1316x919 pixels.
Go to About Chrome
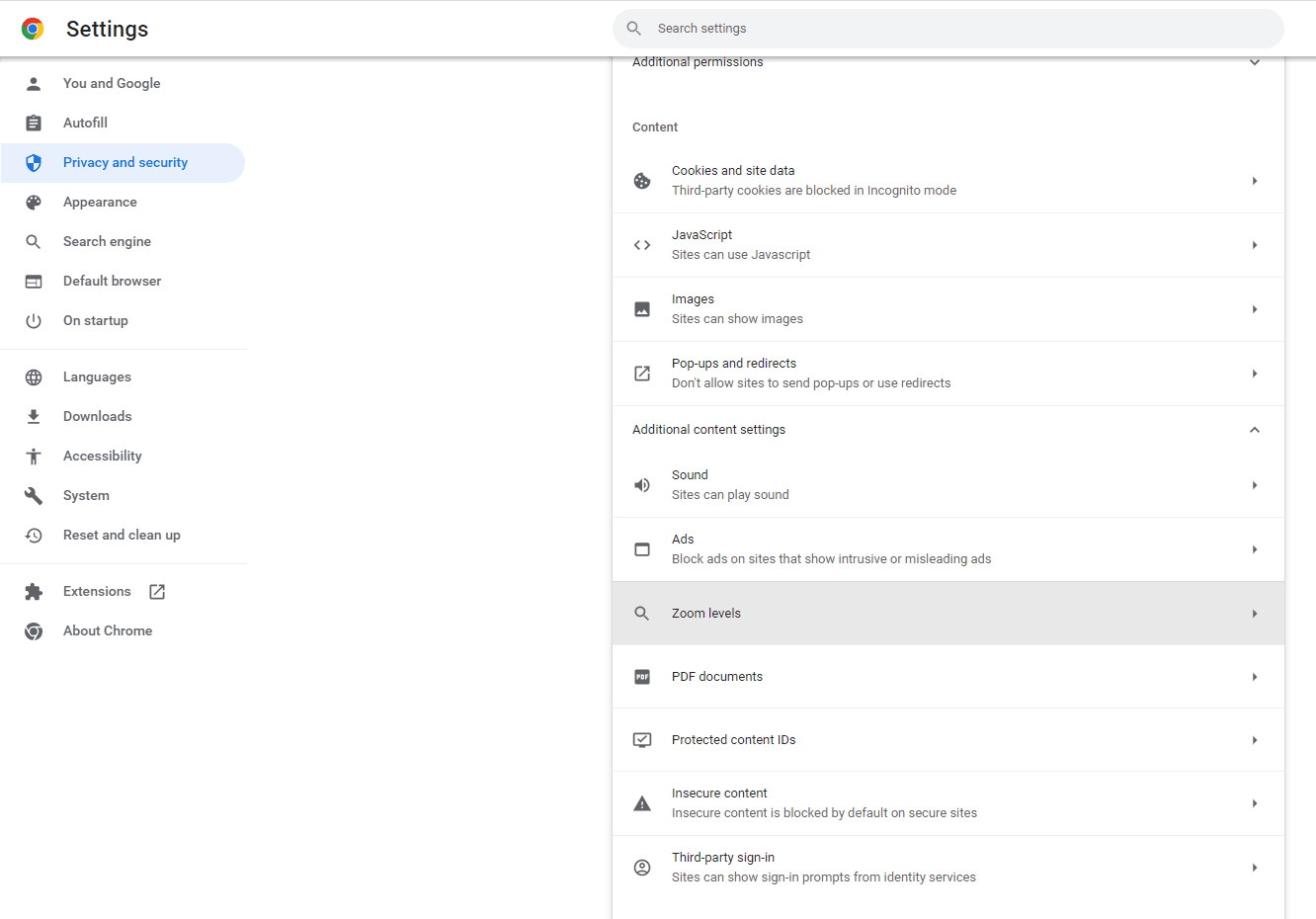coord(107,630)
